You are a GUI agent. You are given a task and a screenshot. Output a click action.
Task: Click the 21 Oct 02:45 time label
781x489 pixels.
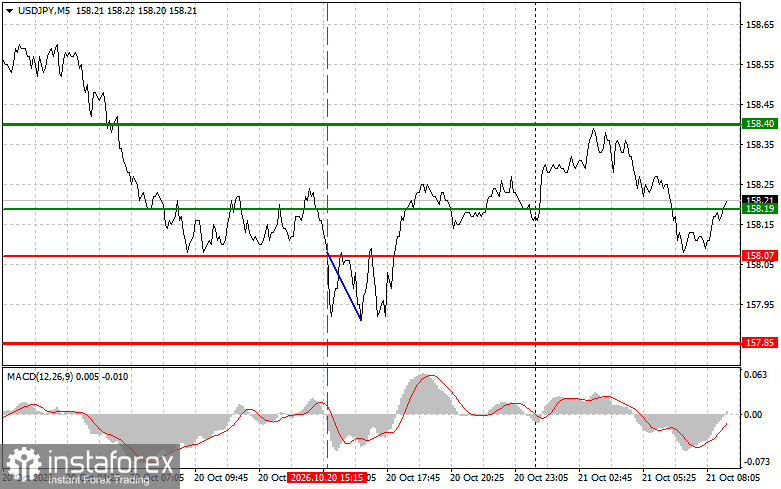point(605,478)
